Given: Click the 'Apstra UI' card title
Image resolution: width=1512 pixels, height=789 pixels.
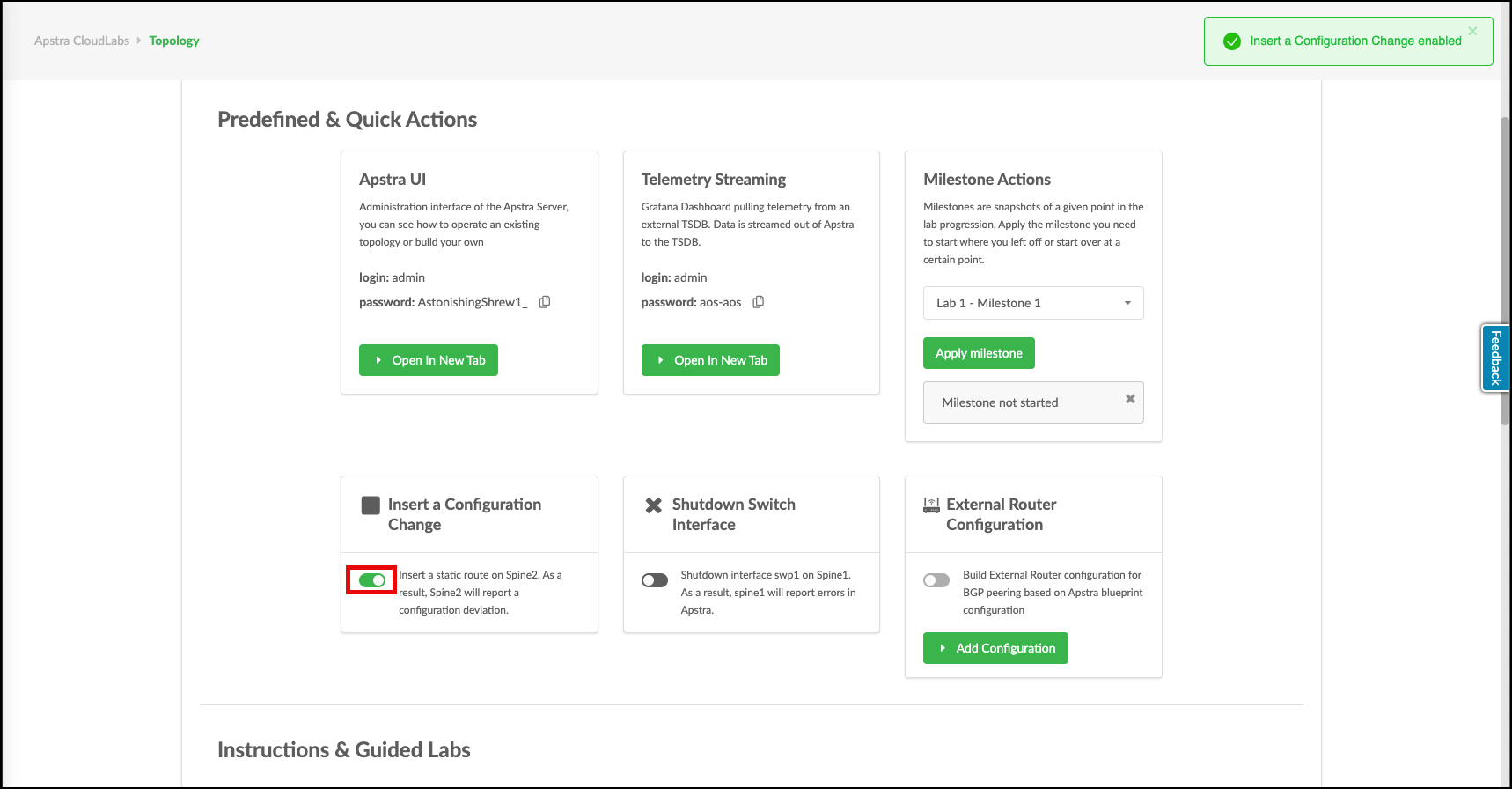Looking at the screenshot, I should pyautogui.click(x=393, y=180).
